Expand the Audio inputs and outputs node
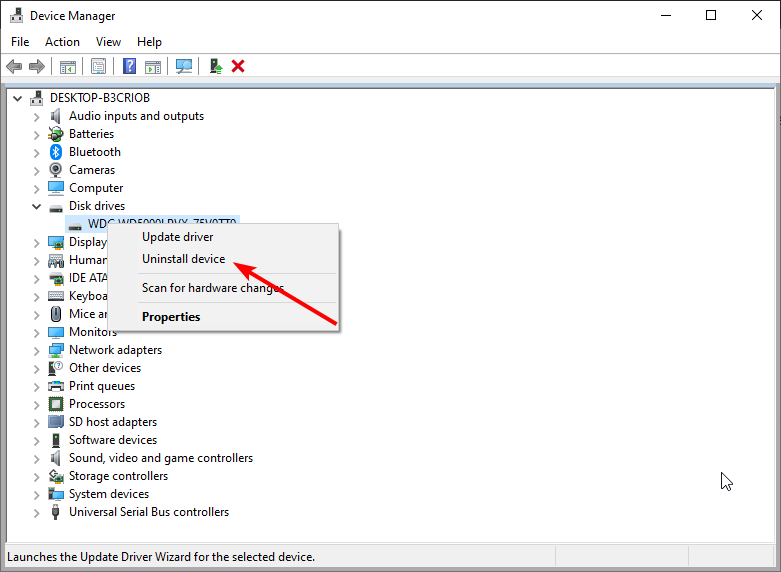Screen dimensions: 781x572 (36, 117)
